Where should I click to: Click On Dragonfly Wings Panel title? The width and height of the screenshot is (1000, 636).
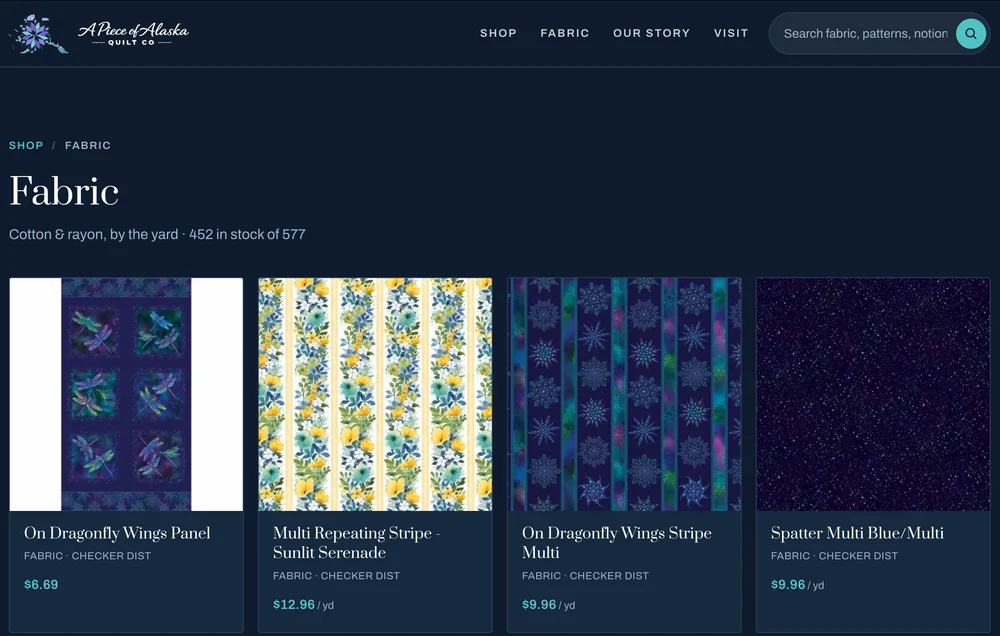(x=117, y=533)
